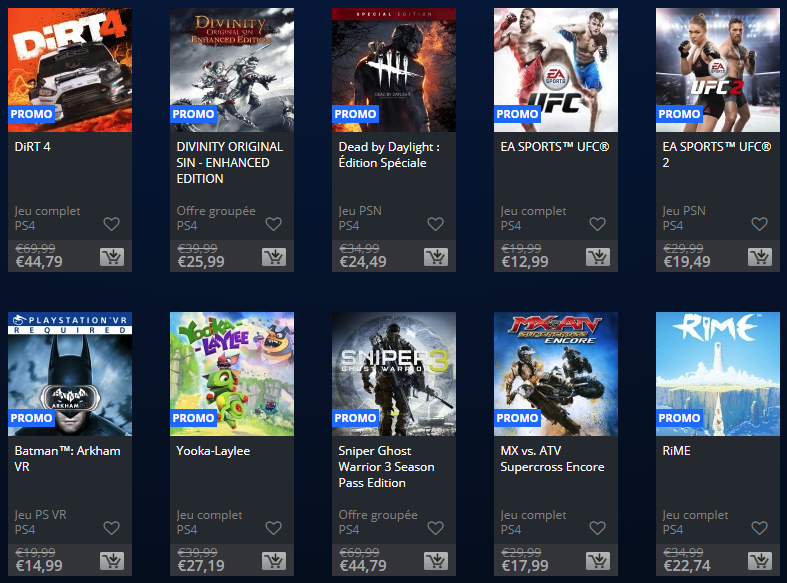Screen dimensions: 787x583
Task: Add DiRT 4 to cart
Action: [x=112, y=257]
